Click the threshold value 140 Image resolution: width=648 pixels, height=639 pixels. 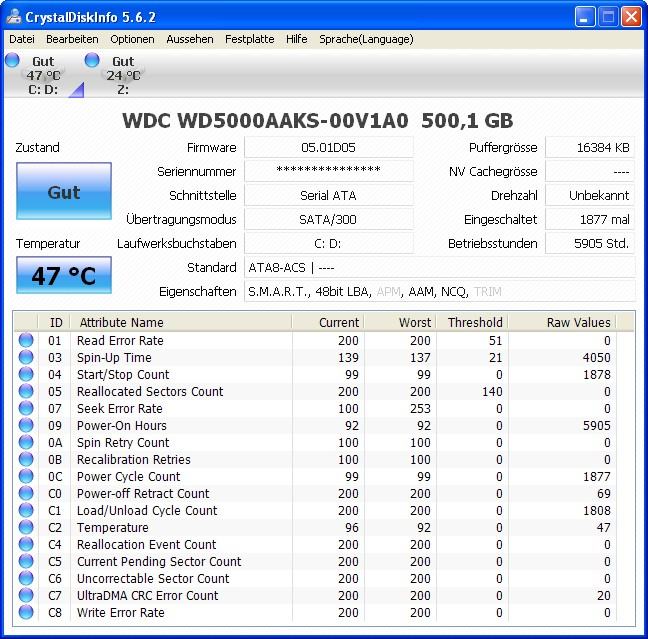[492, 391]
